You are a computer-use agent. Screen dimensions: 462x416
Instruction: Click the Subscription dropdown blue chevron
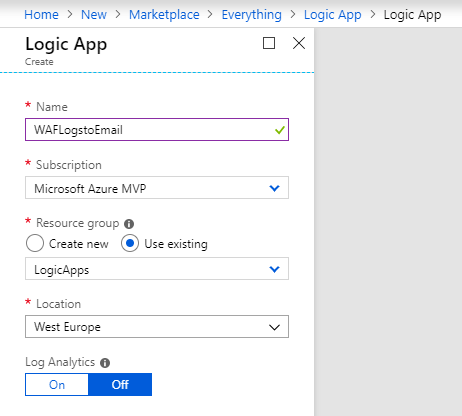pyautogui.click(x=274, y=188)
